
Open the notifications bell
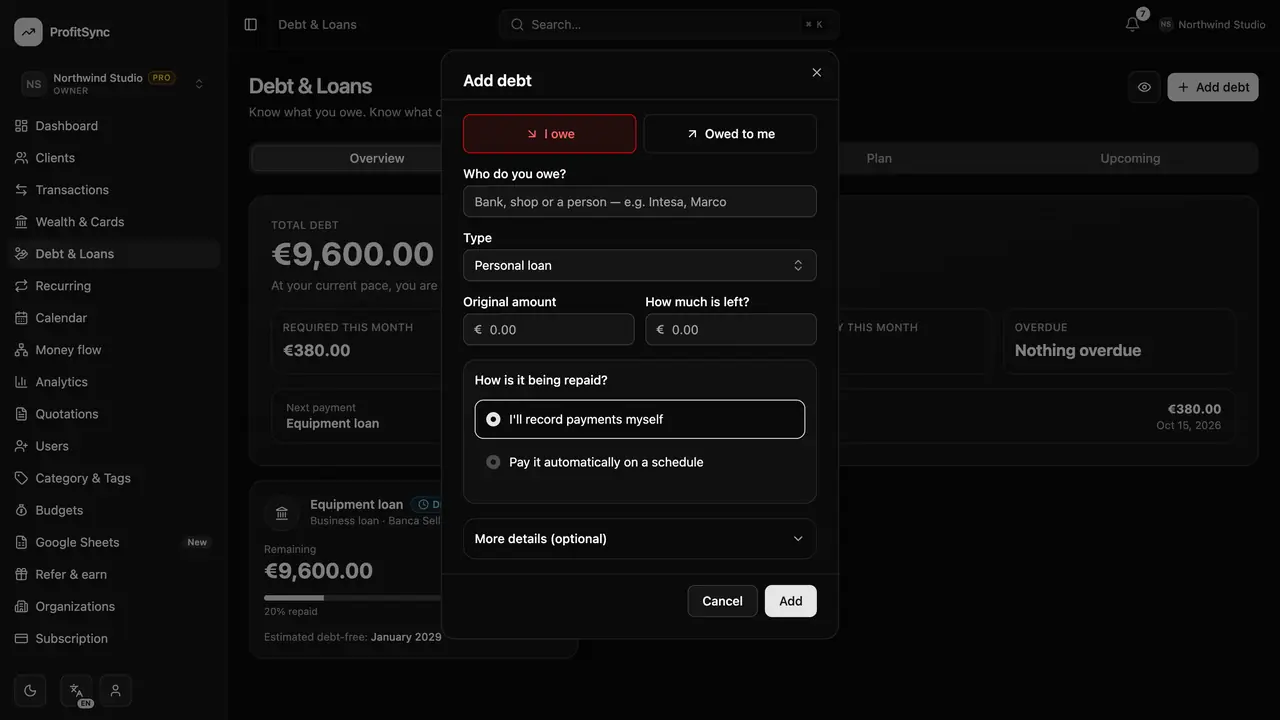click(x=1132, y=24)
